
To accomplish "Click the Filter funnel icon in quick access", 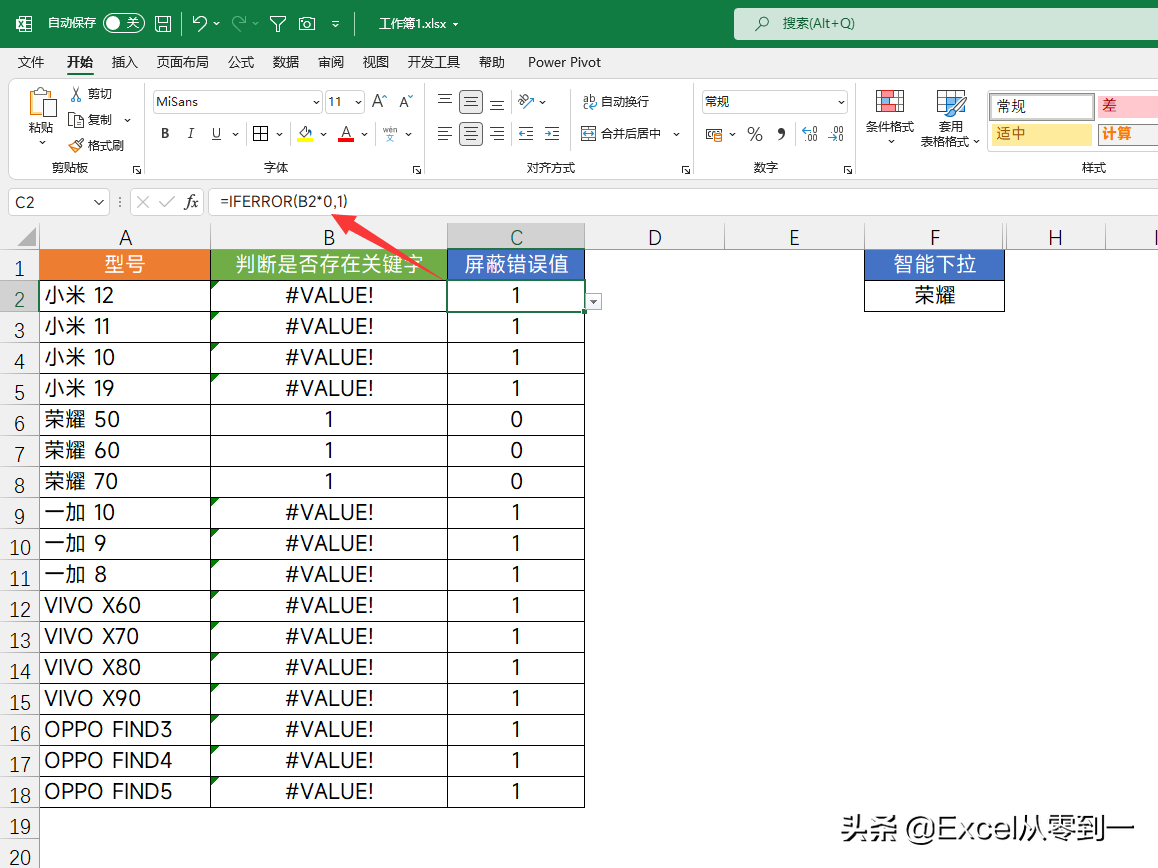I will (278, 24).
